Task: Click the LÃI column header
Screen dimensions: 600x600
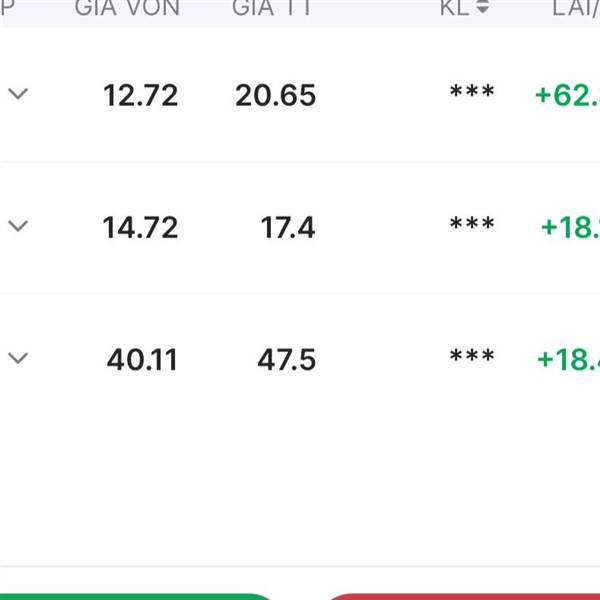Action: 576,8
